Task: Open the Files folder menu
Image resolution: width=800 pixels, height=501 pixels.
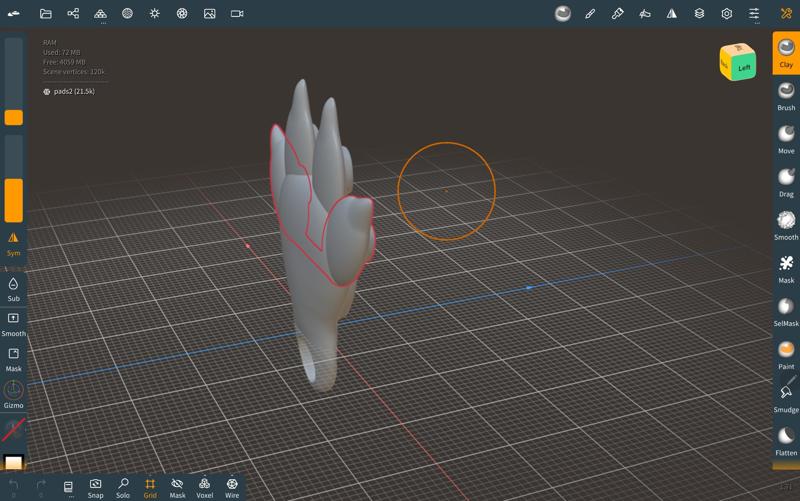Action: point(46,14)
